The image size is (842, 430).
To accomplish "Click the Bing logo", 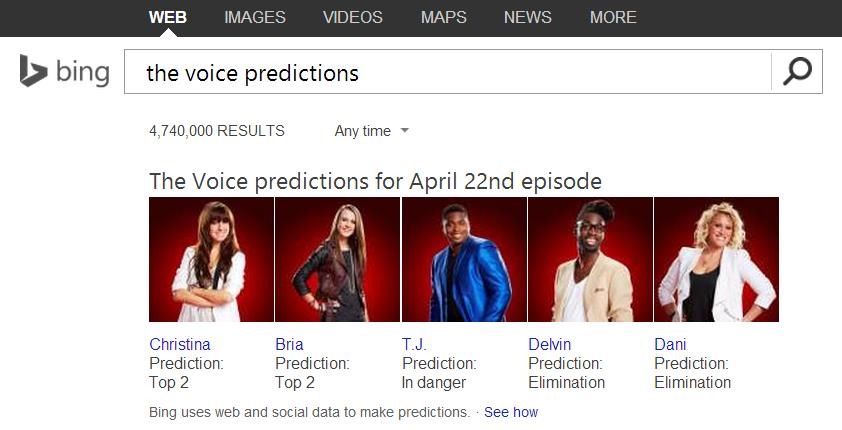I will 64,72.
